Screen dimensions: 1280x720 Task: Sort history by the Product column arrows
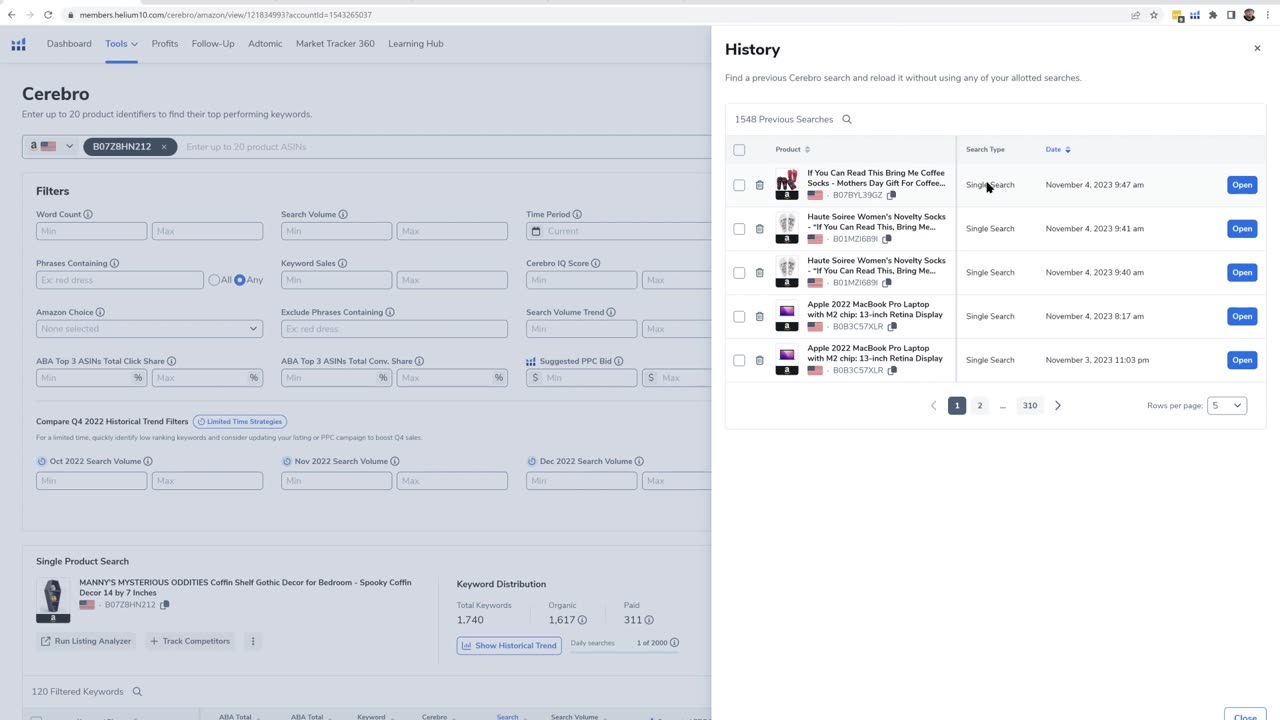point(808,149)
